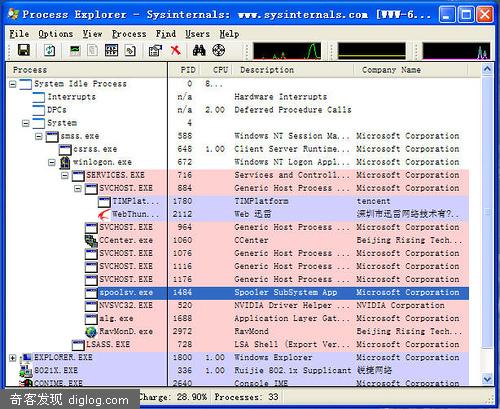Click the I/O history graph in toolbar
Viewport: 500px width, 409px height.
[x=456, y=51]
